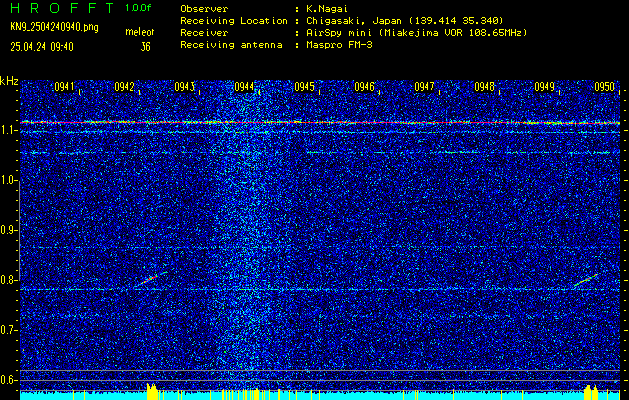Click the 0.6 frequency axis label
The height and width of the screenshot is (400, 629).
pyautogui.click(x=7, y=380)
